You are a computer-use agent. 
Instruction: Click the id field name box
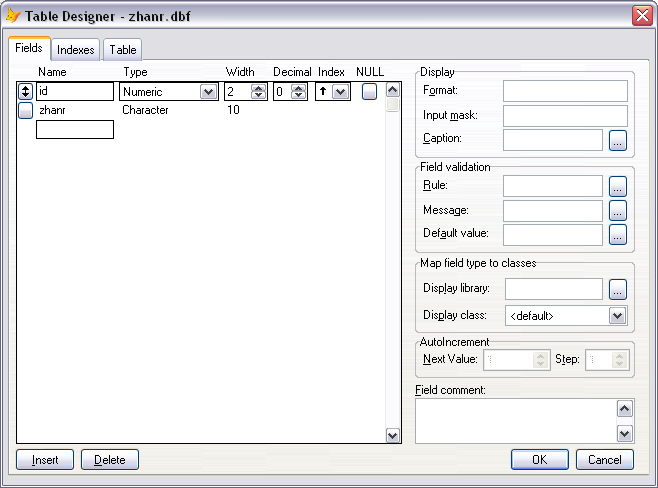(75, 91)
